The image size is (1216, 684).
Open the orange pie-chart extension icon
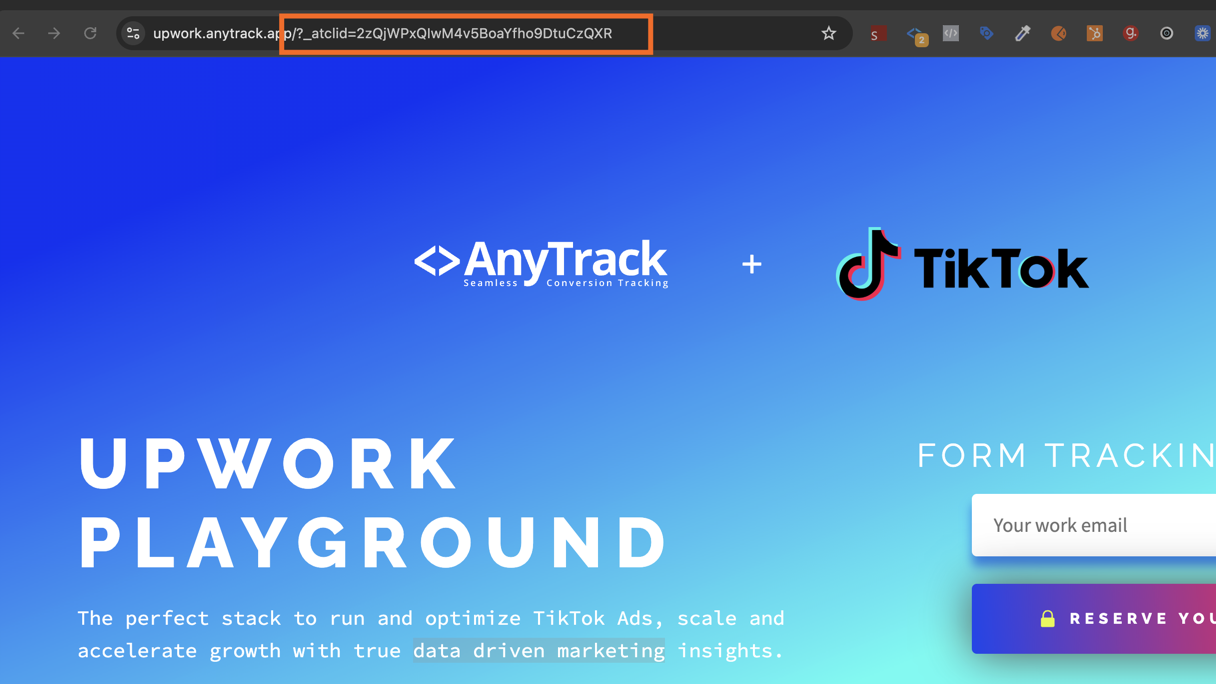(x=1058, y=33)
